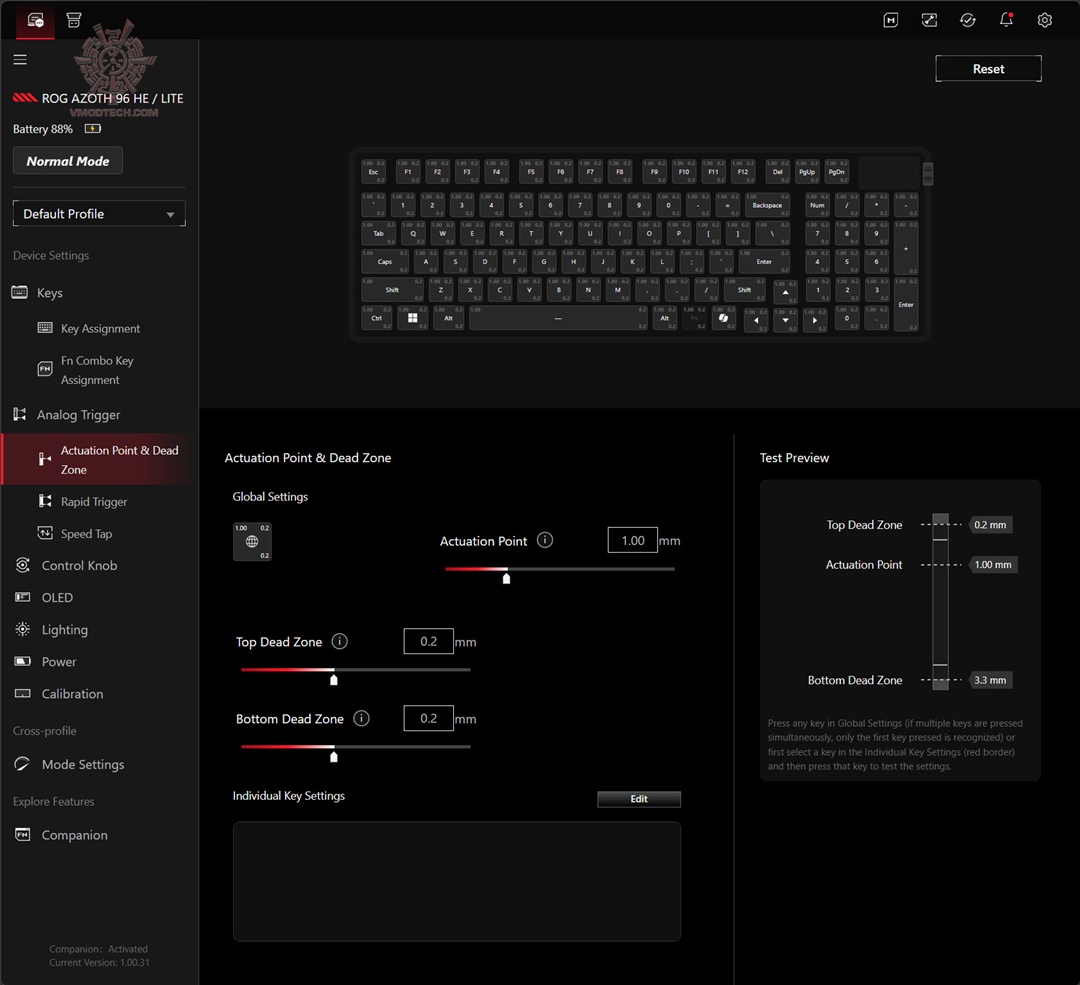Select Actuation Point & Dead Zone
Image resolution: width=1080 pixels, height=985 pixels.
(x=99, y=459)
